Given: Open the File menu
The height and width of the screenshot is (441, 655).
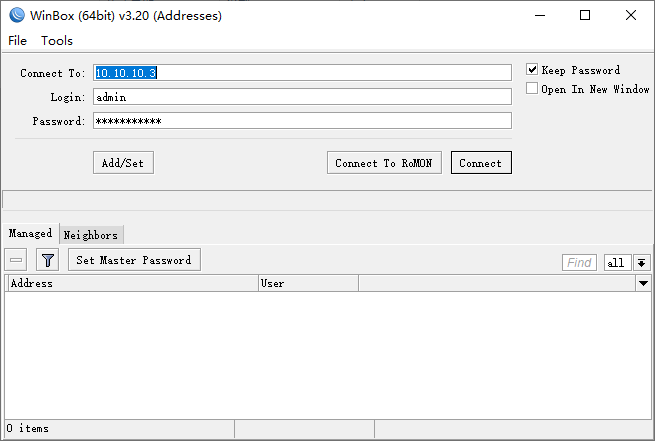Looking at the screenshot, I should 18,41.
